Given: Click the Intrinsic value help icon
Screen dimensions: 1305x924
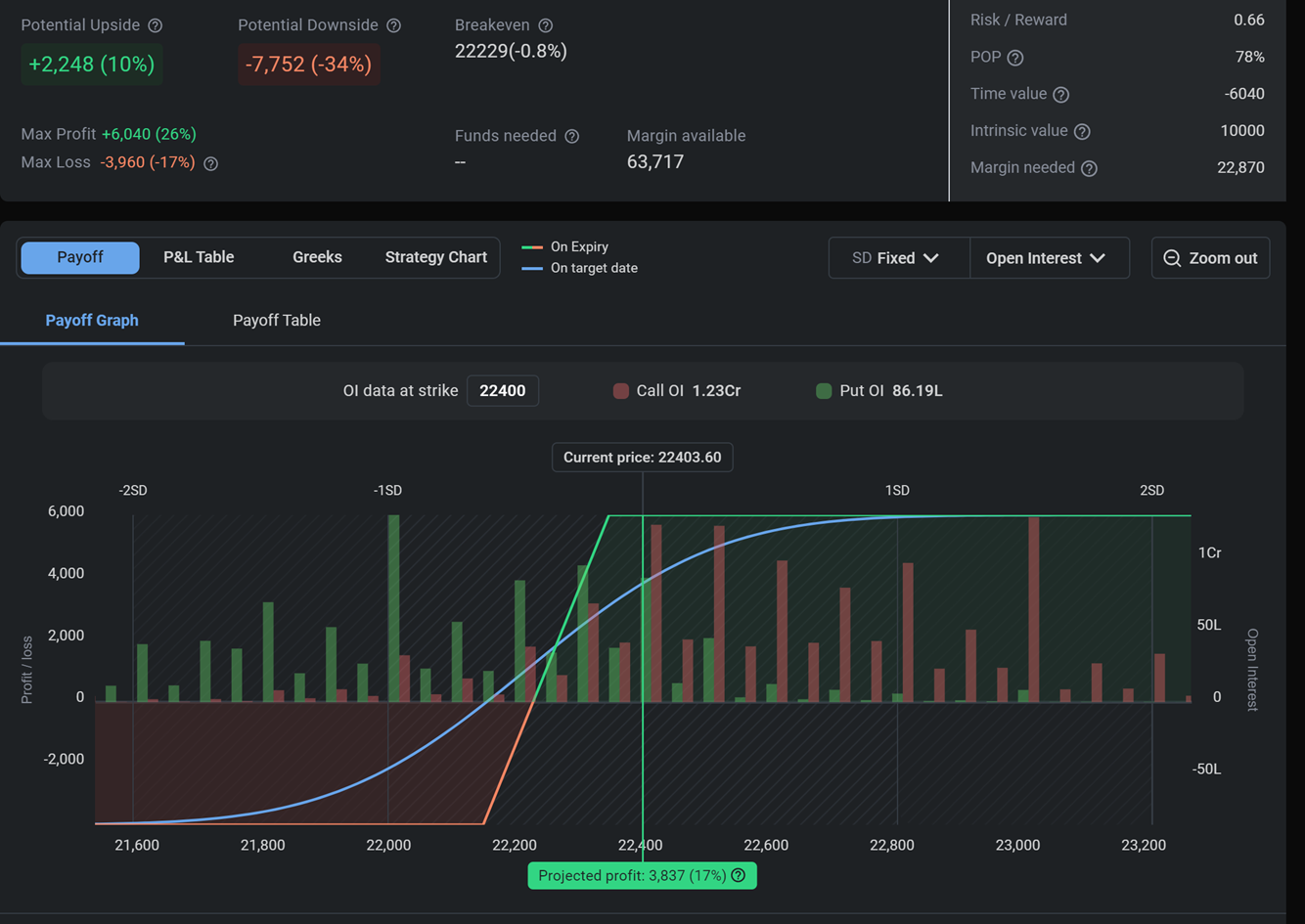Looking at the screenshot, I should (x=1082, y=132).
